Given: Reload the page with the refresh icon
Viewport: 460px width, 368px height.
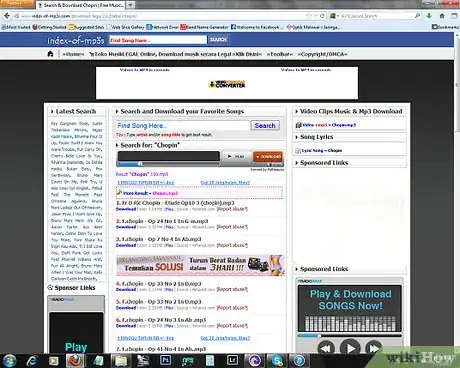Looking at the screenshot, I should (322, 16).
